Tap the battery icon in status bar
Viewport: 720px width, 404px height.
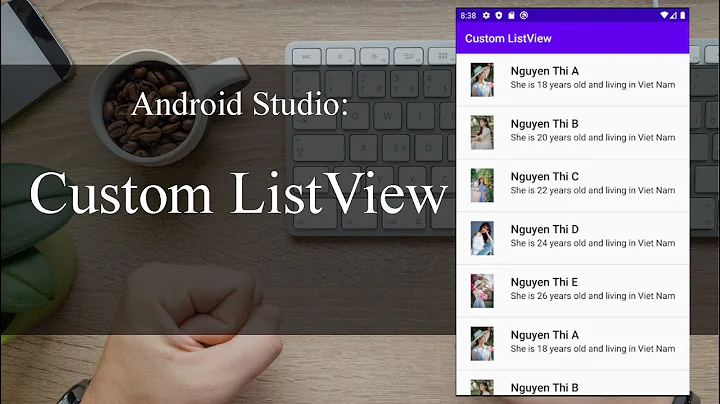pyautogui.click(x=683, y=15)
